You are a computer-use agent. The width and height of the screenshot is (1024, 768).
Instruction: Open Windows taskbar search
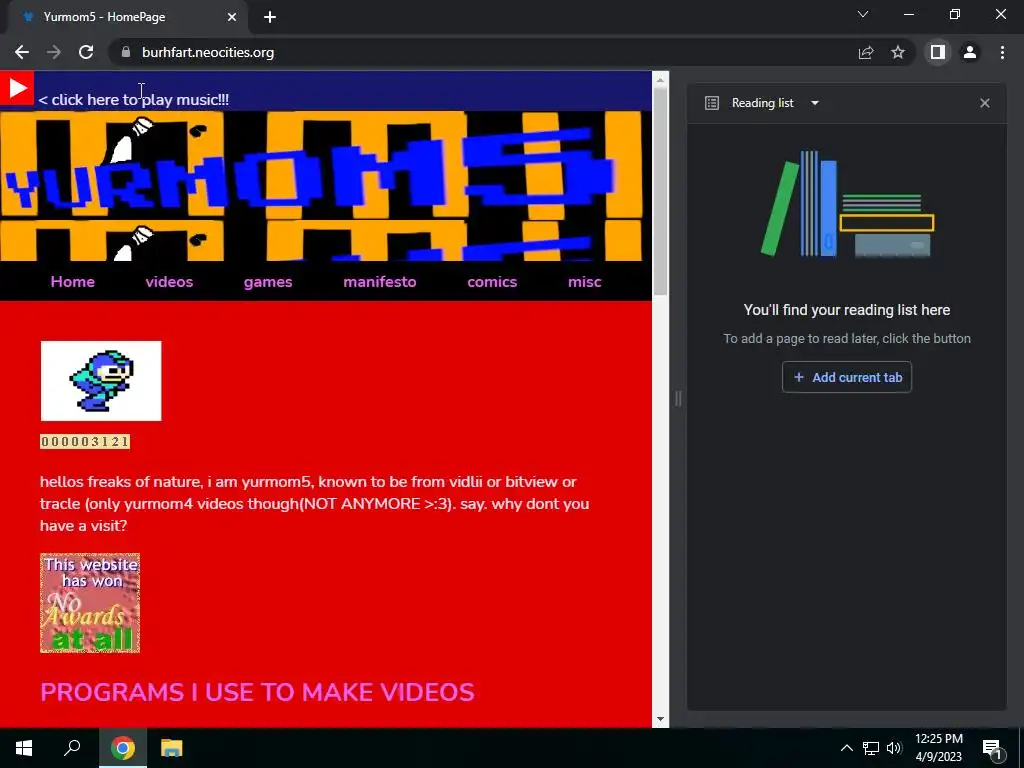tap(72, 748)
